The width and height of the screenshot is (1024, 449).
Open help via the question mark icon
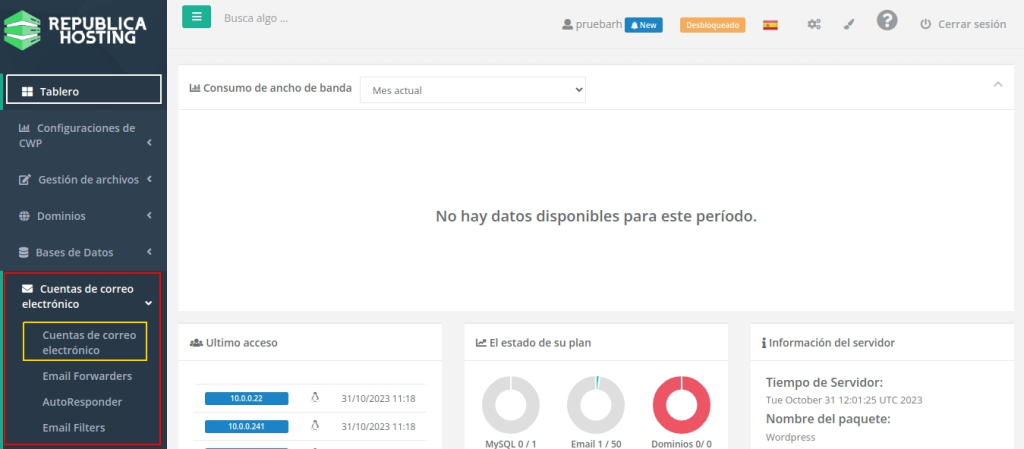click(886, 21)
